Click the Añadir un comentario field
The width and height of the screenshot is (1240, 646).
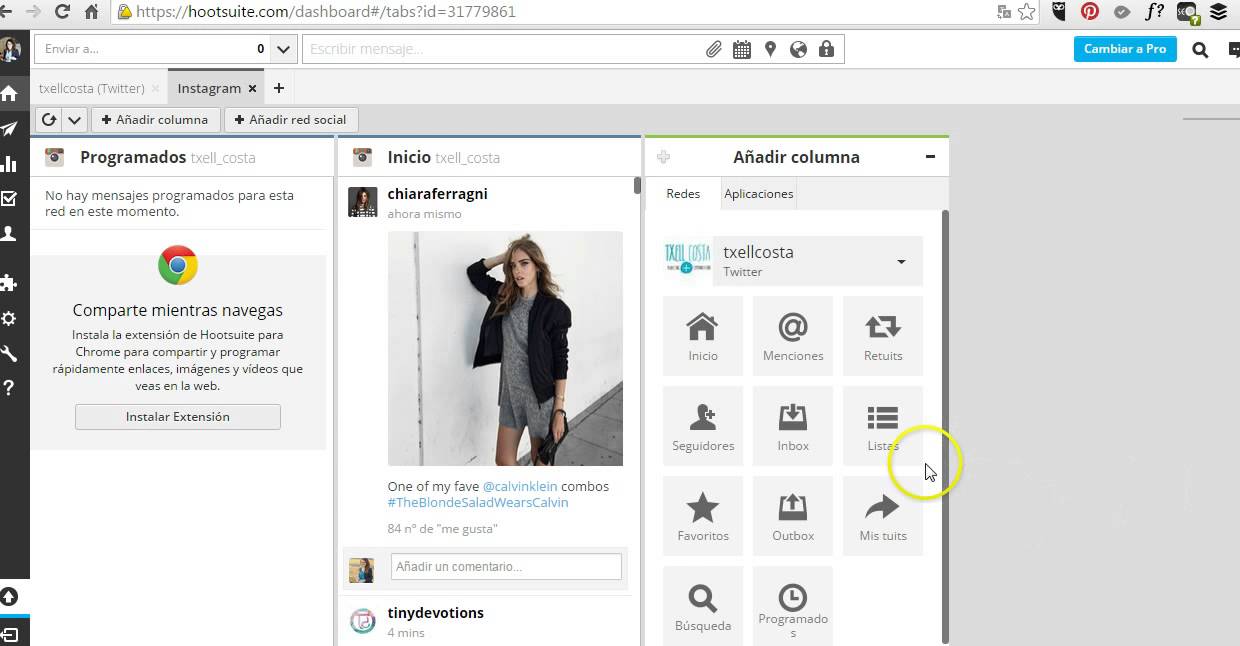(506, 567)
